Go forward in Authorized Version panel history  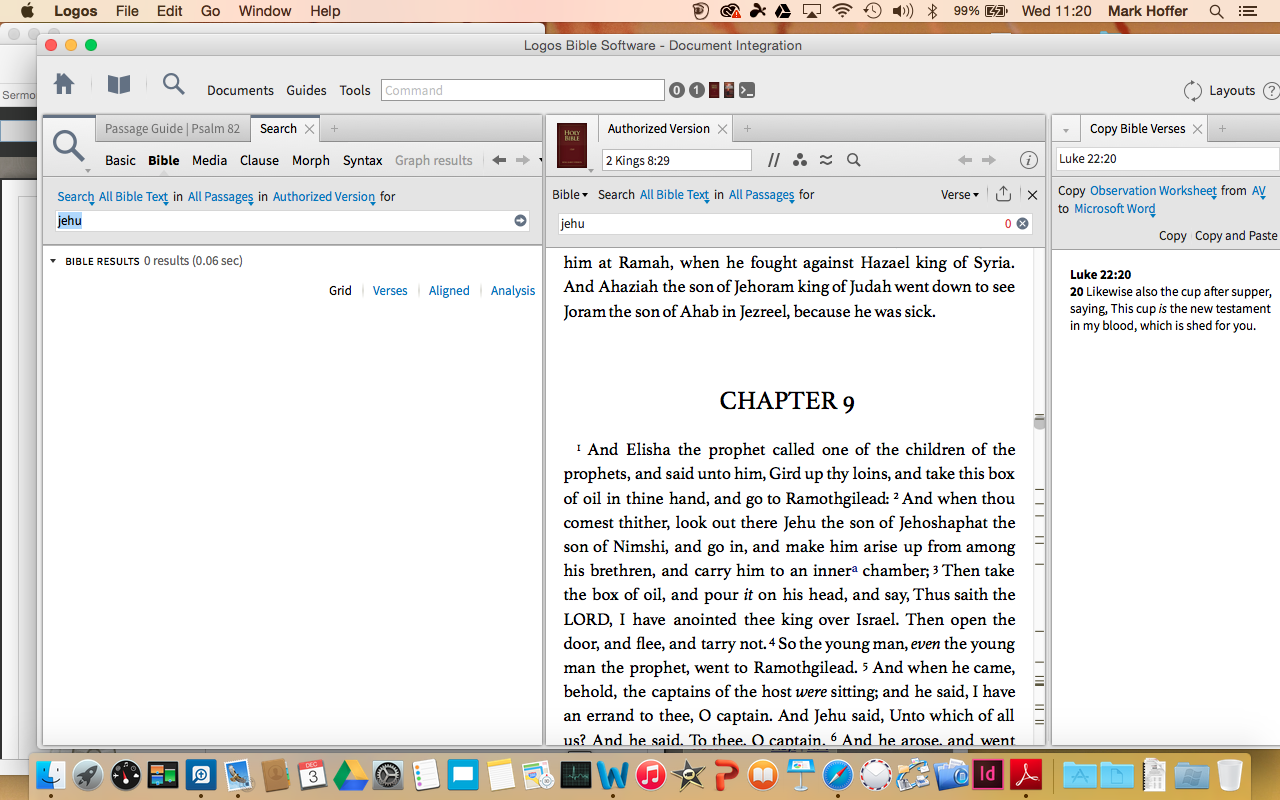[x=989, y=160]
